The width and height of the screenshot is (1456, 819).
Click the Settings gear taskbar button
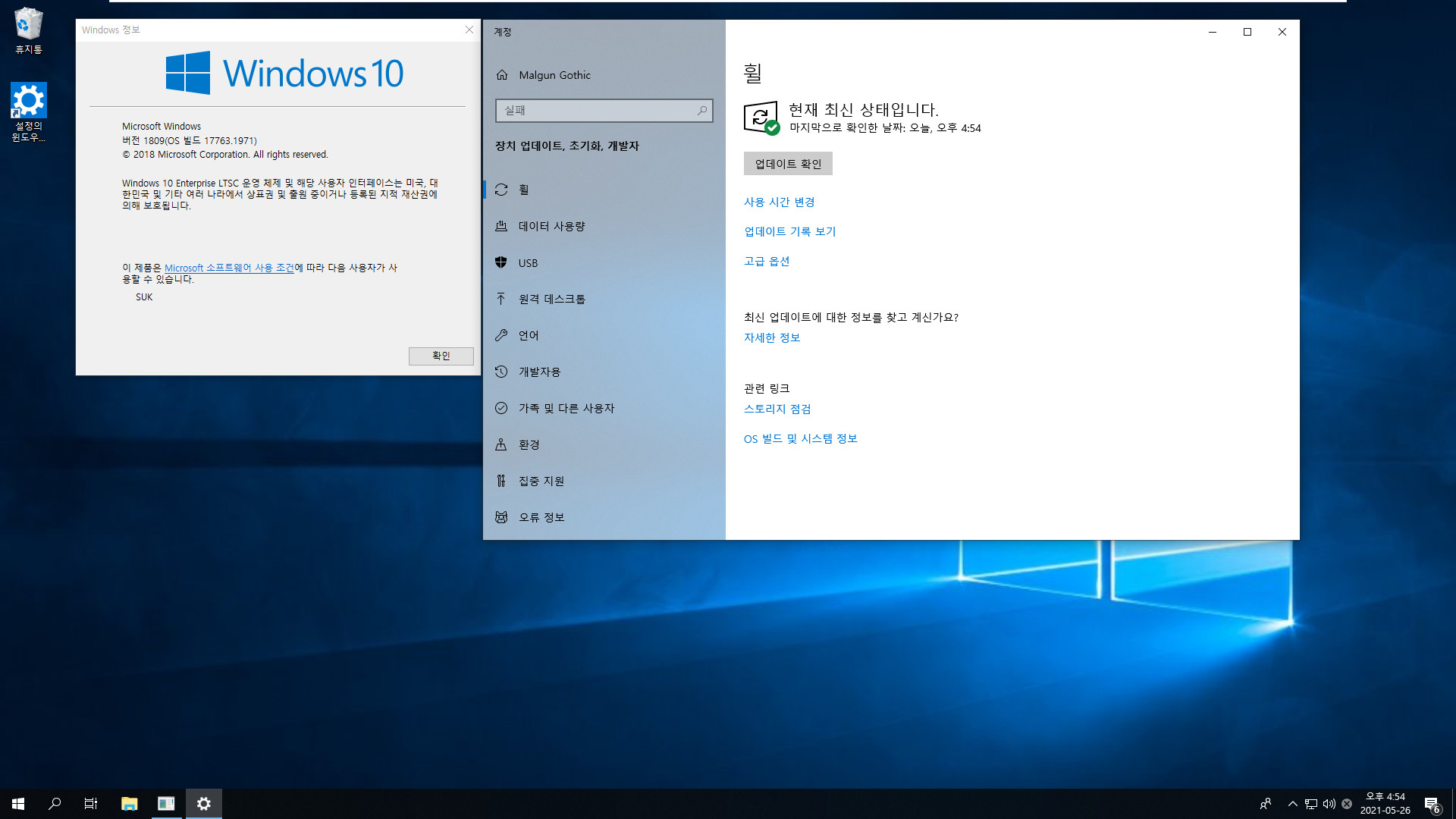coord(203,804)
